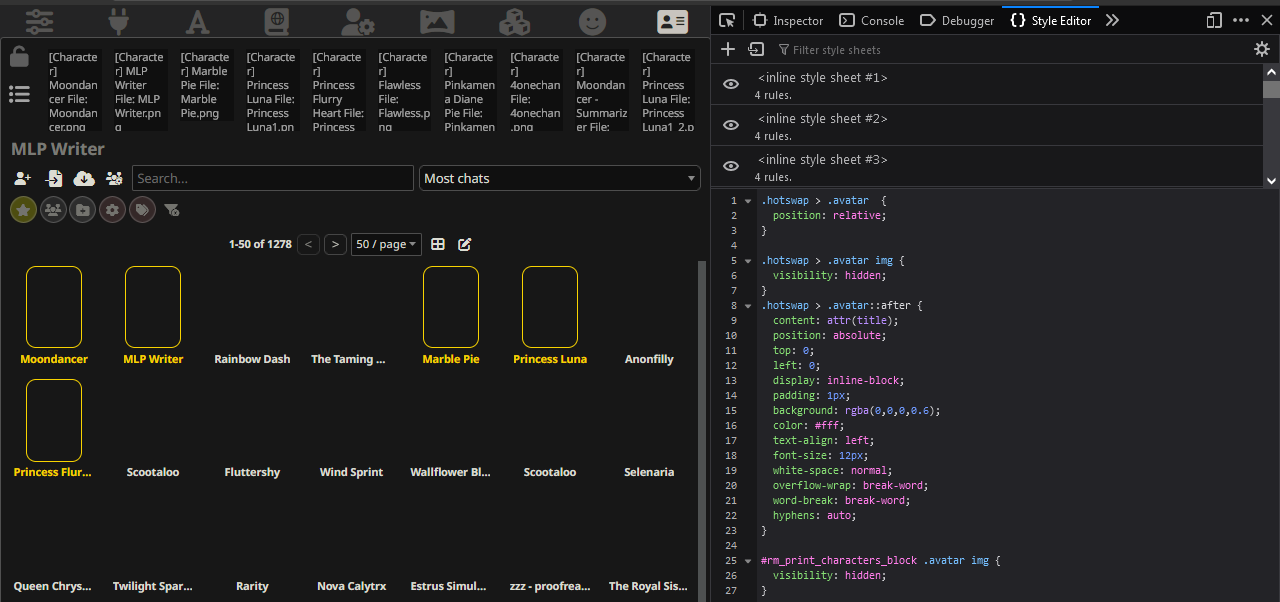Open AI response configuration sliders panel

click(39, 21)
